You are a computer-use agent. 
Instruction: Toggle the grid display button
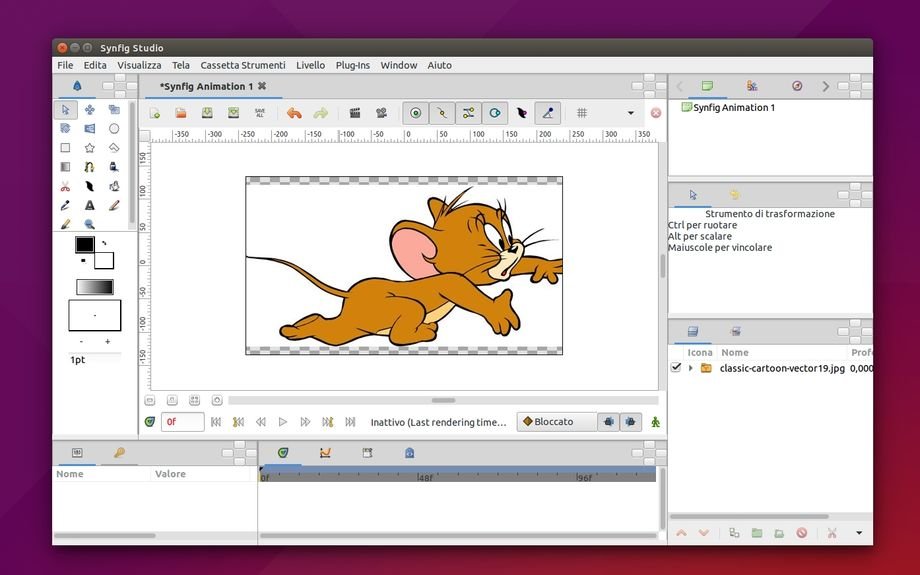pos(581,113)
